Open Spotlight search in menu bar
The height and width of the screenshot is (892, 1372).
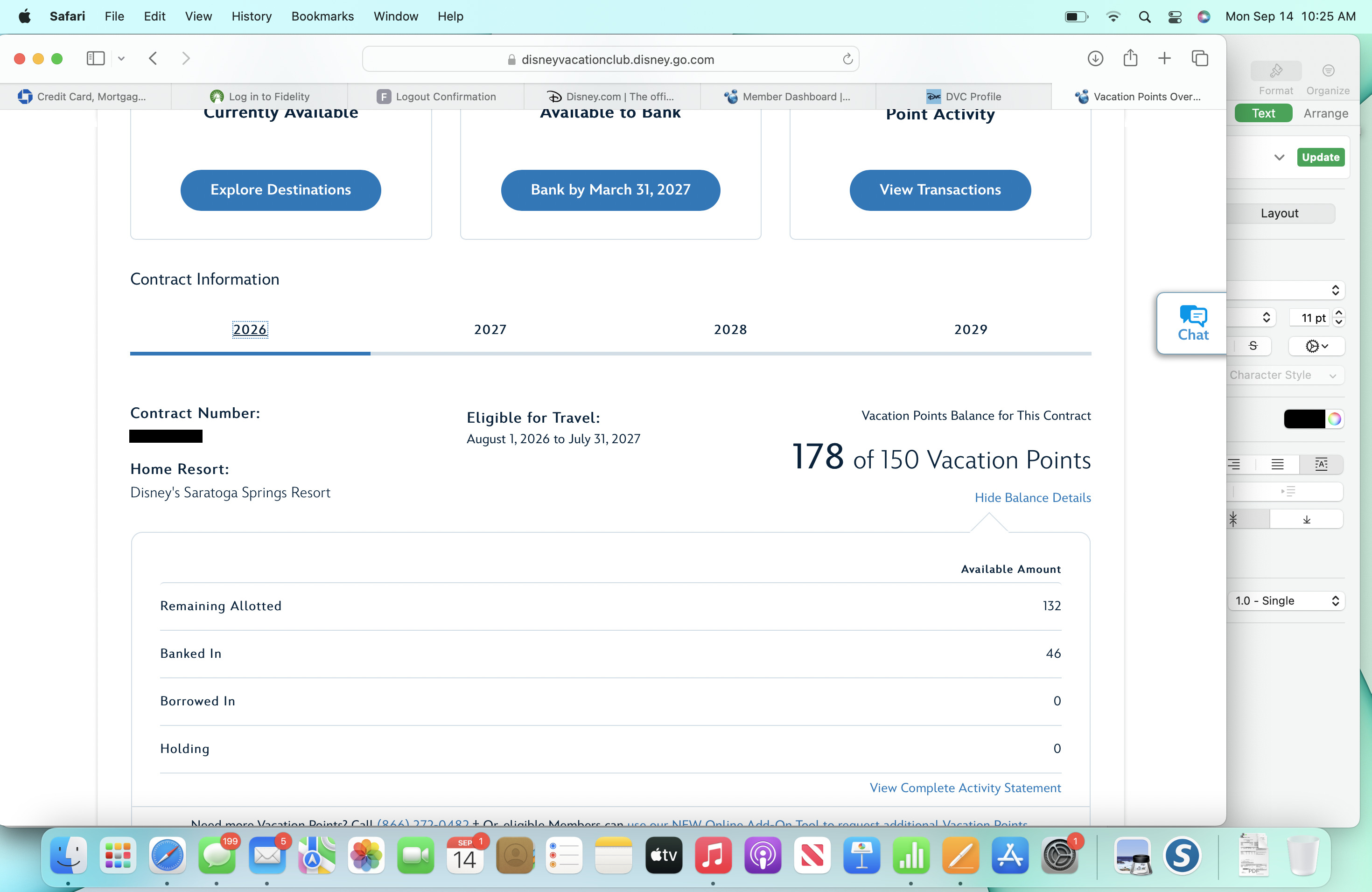pyautogui.click(x=1145, y=17)
